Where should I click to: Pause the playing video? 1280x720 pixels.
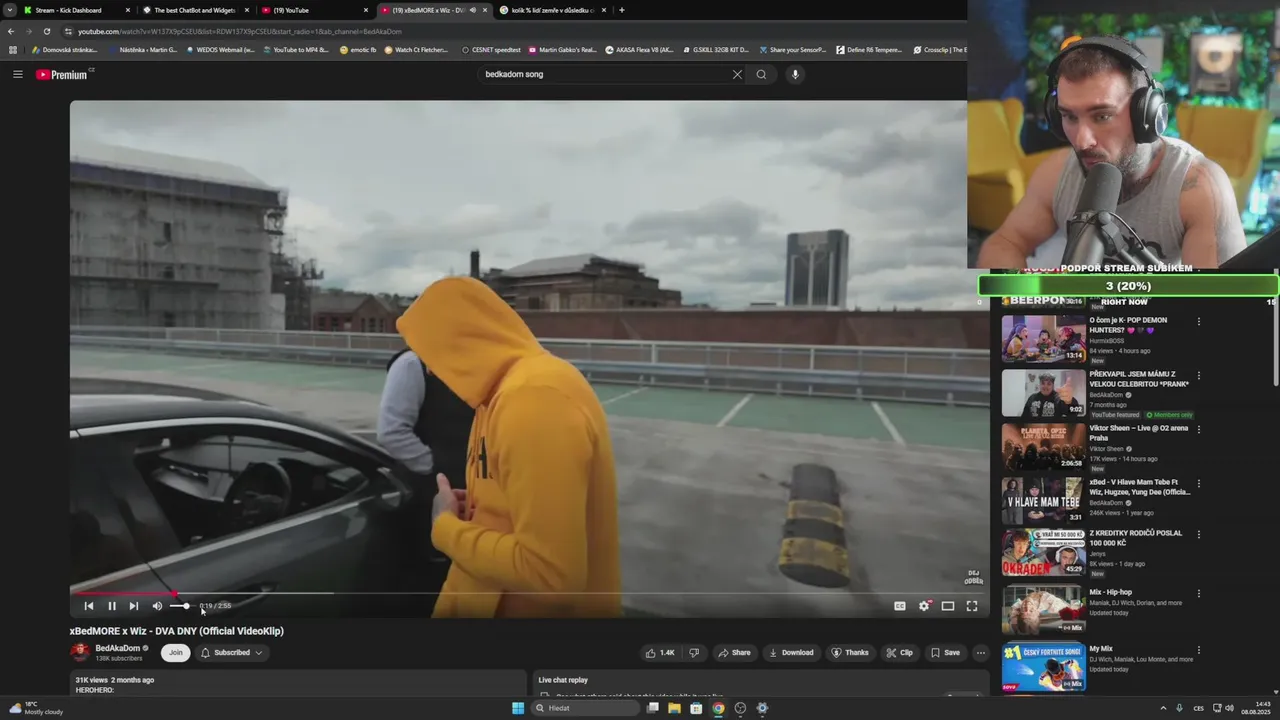(x=112, y=606)
